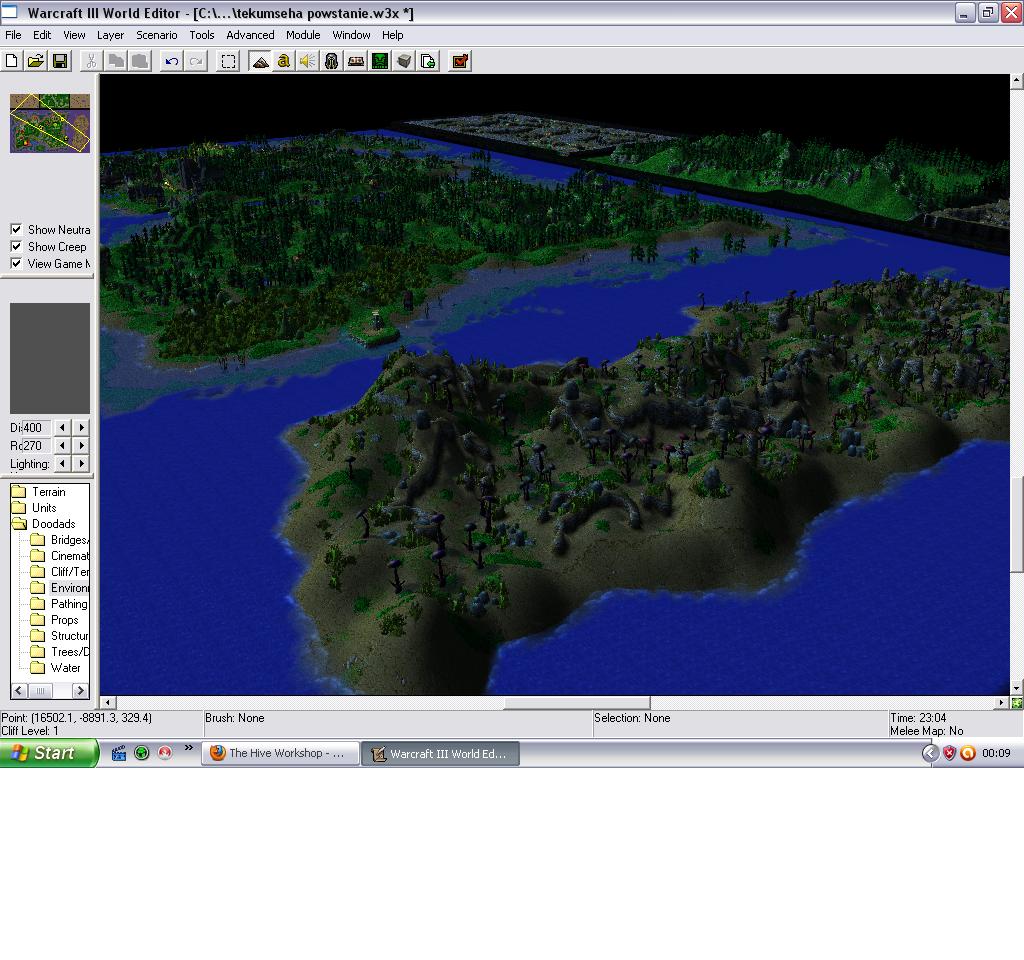The width and height of the screenshot is (1024, 960).
Task: Click the viewport horizontal scrollbar thumb
Action: (577, 703)
